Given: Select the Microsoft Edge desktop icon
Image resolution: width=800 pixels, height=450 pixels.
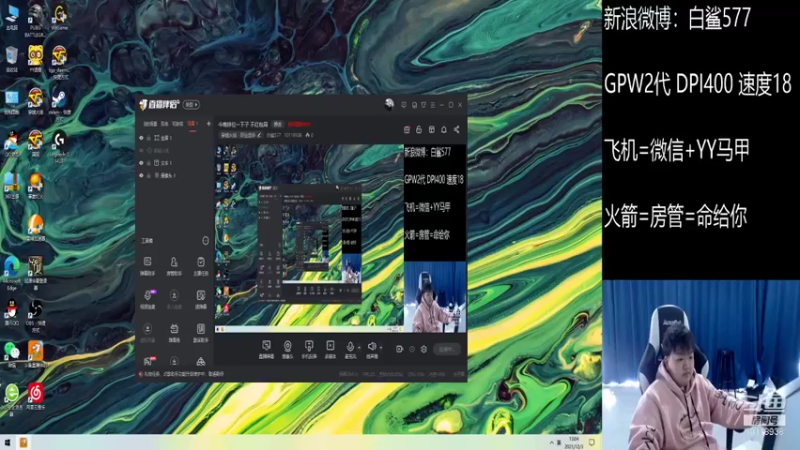Looking at the screenshot, I should pos(12,273).
